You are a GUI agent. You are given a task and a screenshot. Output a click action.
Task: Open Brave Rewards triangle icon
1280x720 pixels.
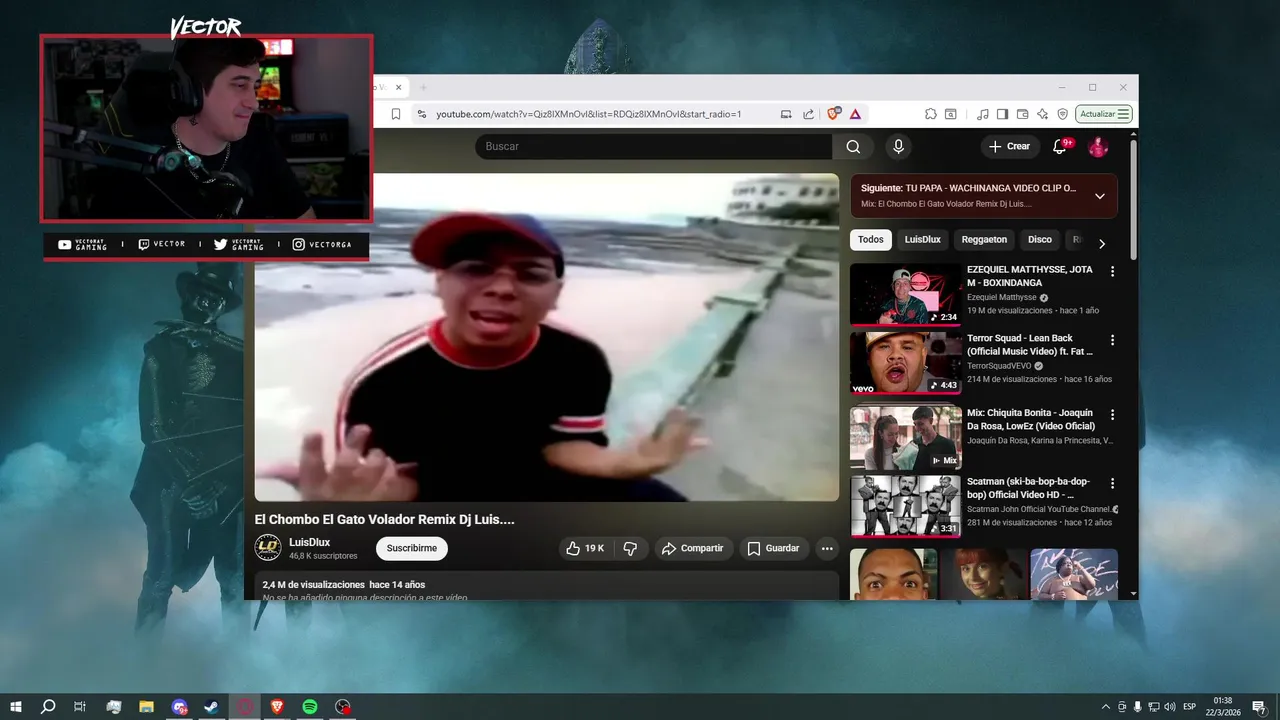click(856, 114)
